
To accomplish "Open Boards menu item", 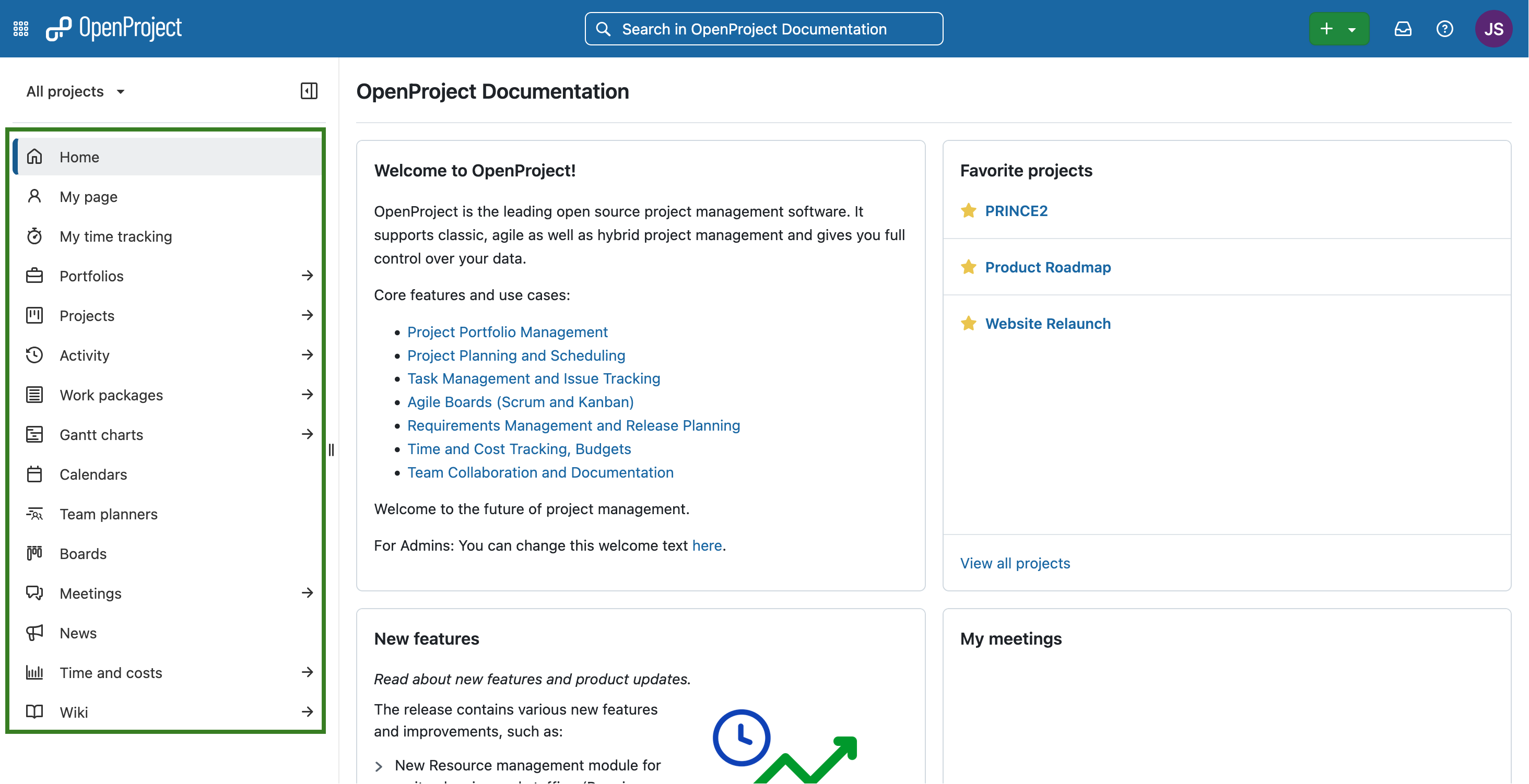I will [168, 553].
